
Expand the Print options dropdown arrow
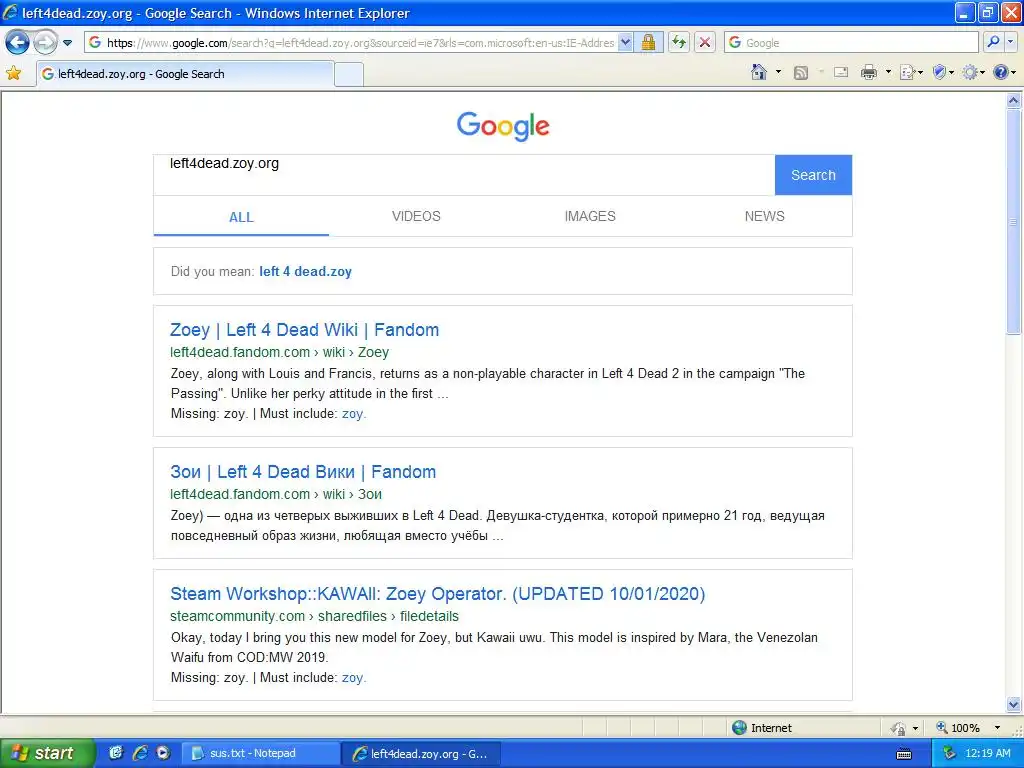pos(888,72)
